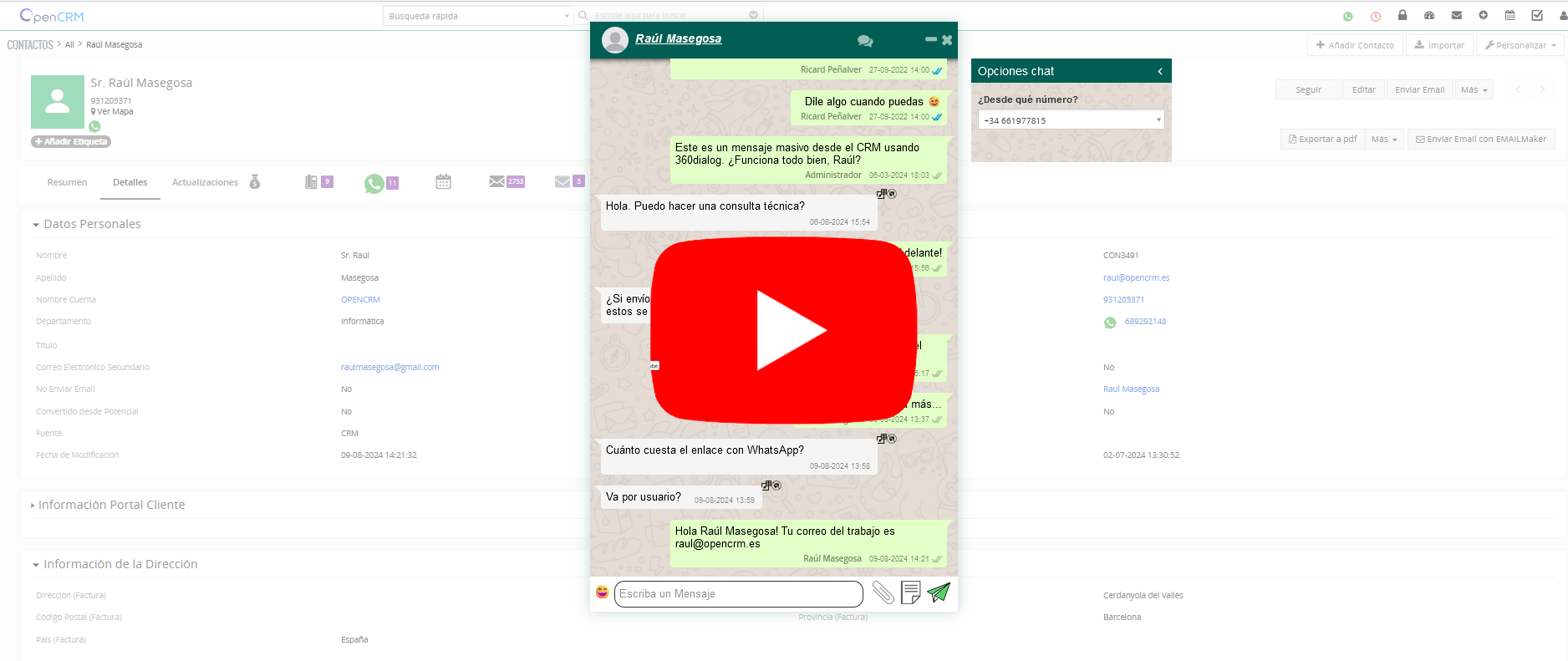This screenshot has height=661, width=1568.
Task: Click the Seguir button
Action: pyautogui.click(x=1308, y=89)
